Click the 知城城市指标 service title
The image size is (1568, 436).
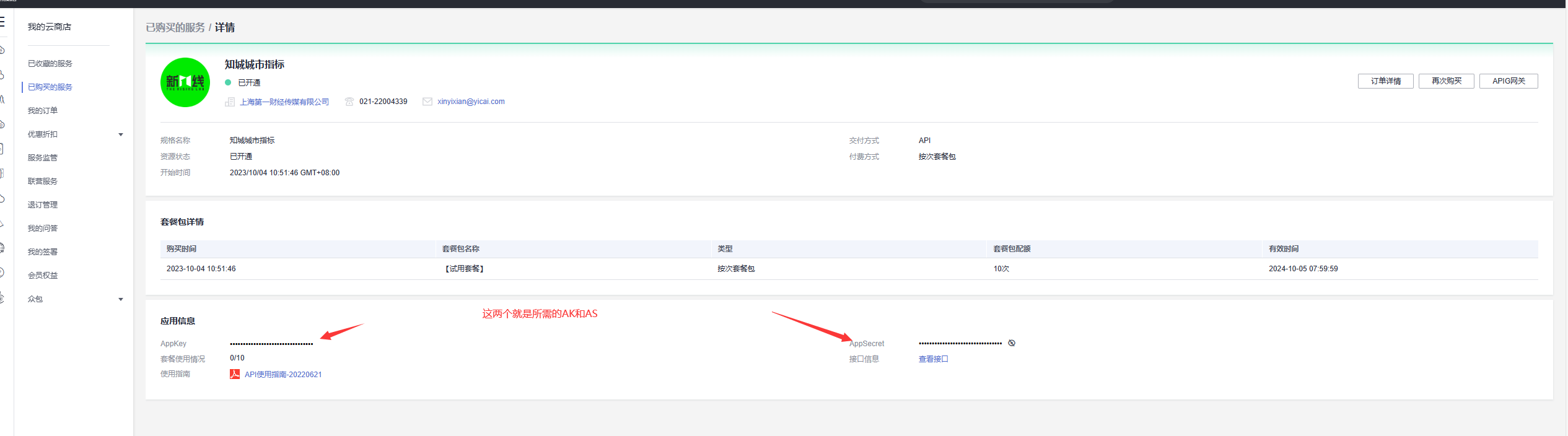point(255,64)
